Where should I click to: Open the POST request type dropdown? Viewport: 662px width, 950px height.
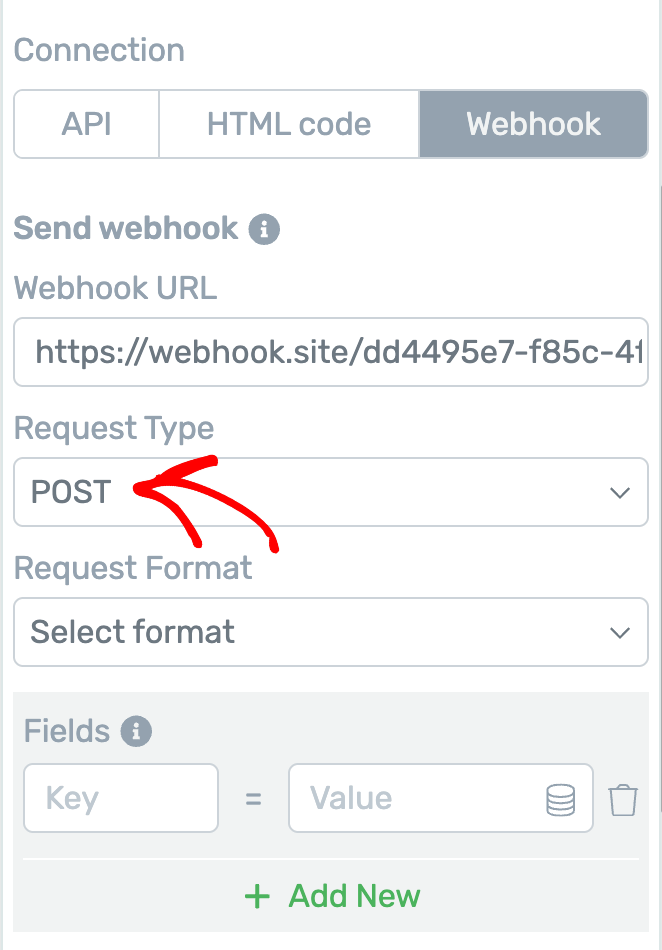click(330, 492)
